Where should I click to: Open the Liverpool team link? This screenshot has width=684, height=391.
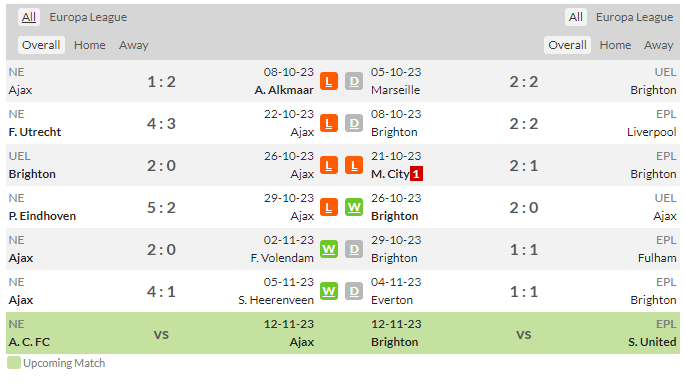[x=651, y=132]
